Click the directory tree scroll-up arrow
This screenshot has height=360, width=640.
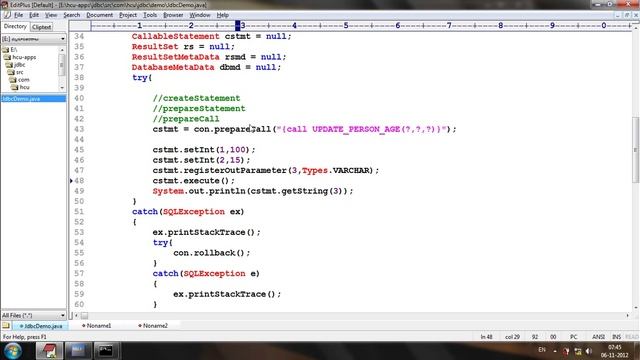coord(62,50)
